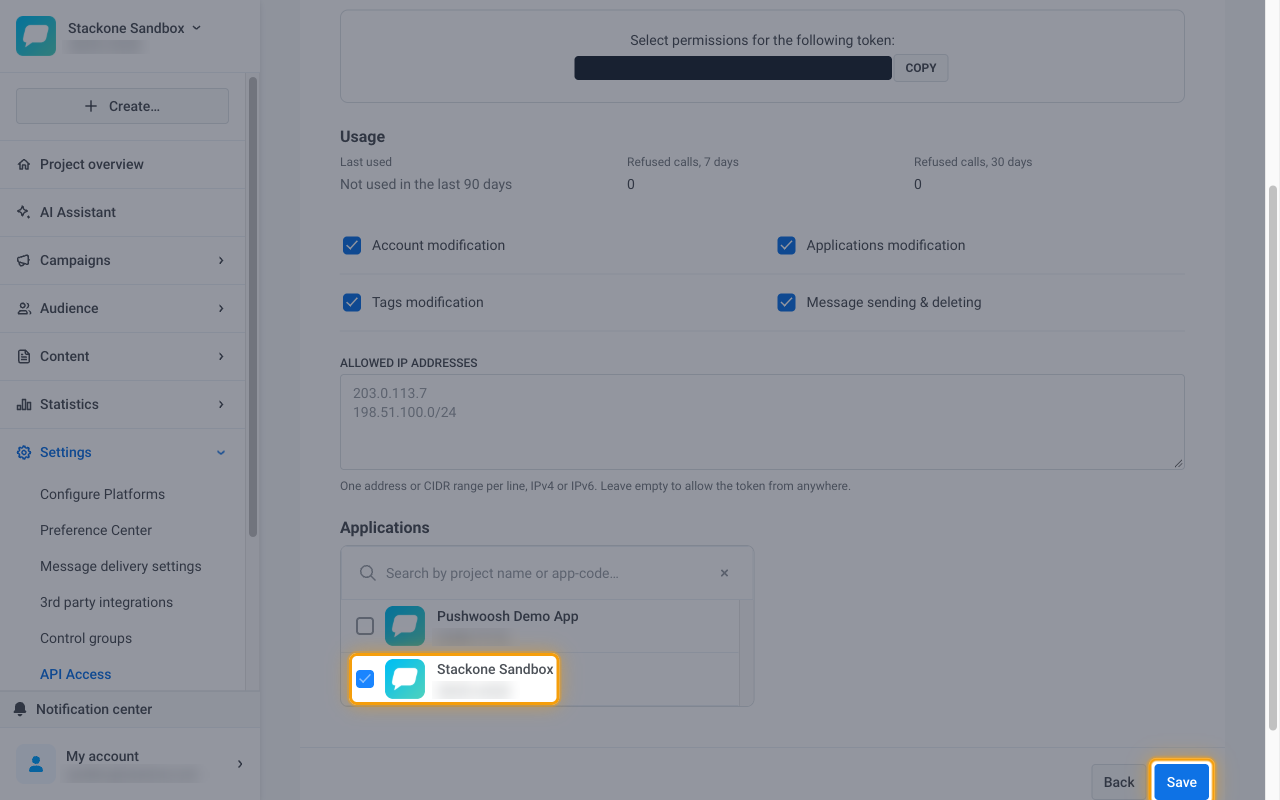This screenshot has width=1280, height=800.
Task: Open Configure Platforms settings page
Action: pyautogui.click(x=102, y=494)
